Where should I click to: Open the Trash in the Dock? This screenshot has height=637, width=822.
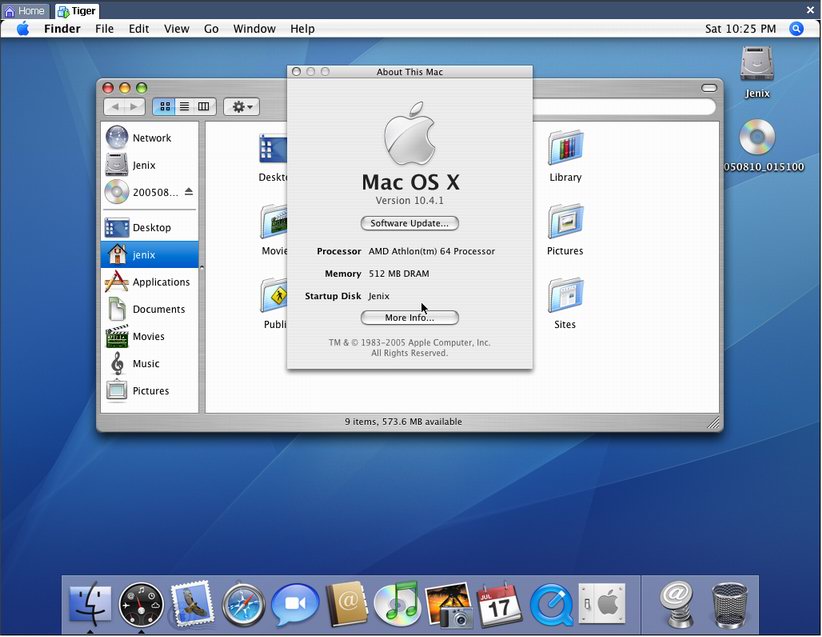pos(729,604)
